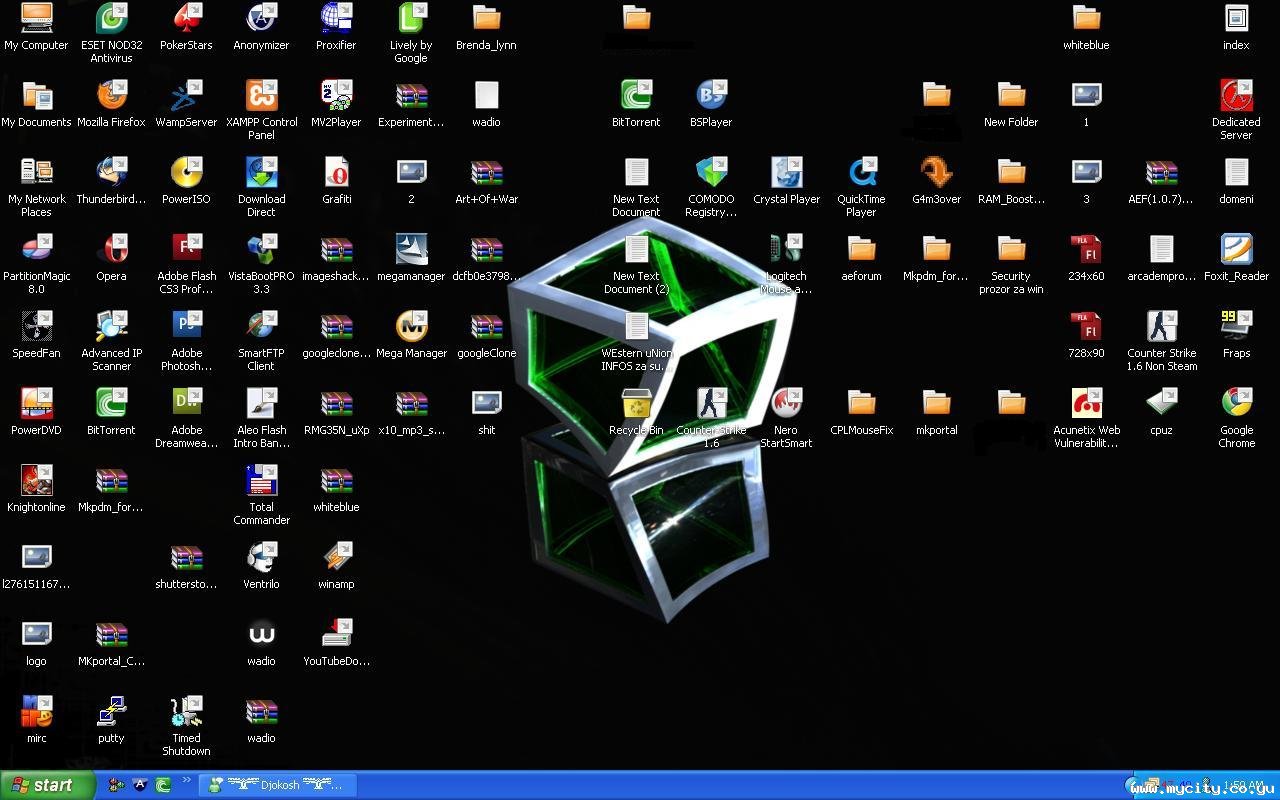Launch the putty shortcut
The width and height of the screenshot is (1280, 800).
tap(111, 712)
